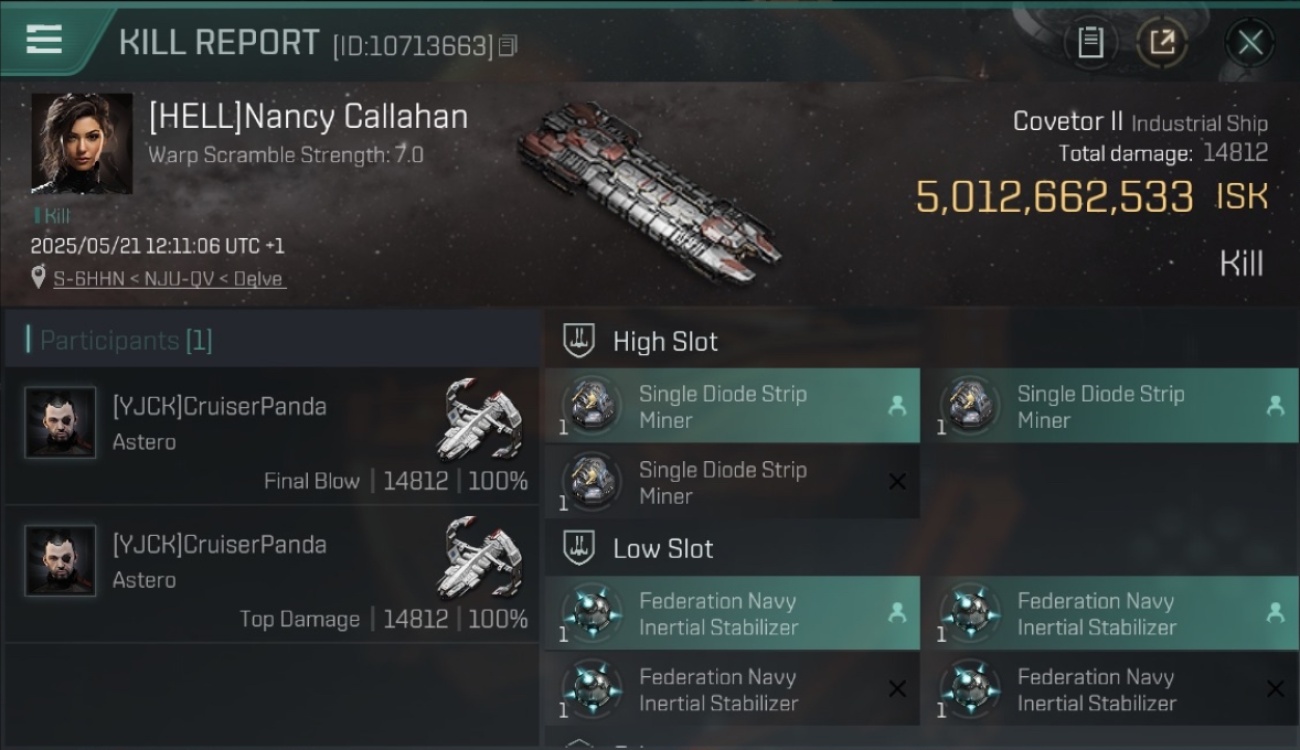Open Nancy Callahan's character portrait
Screen dimensions: 1300x750
coord(82,144)
